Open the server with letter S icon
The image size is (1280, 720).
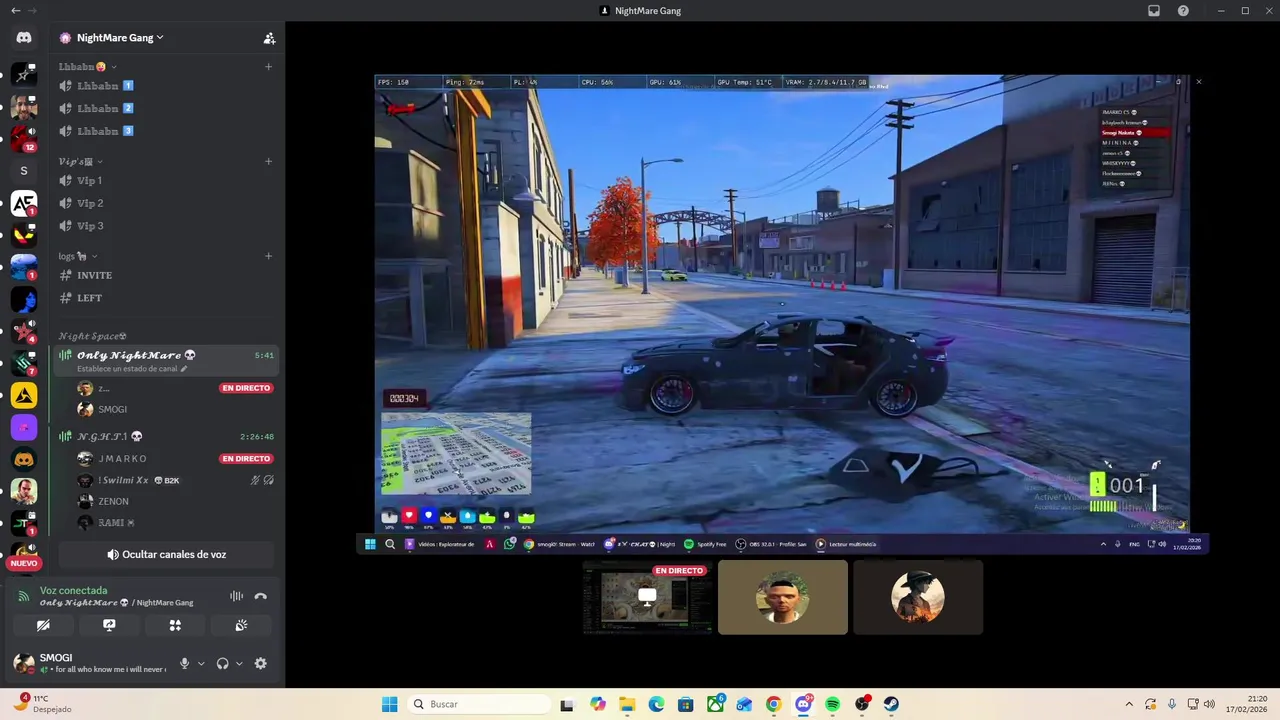(x=24, y=171)
